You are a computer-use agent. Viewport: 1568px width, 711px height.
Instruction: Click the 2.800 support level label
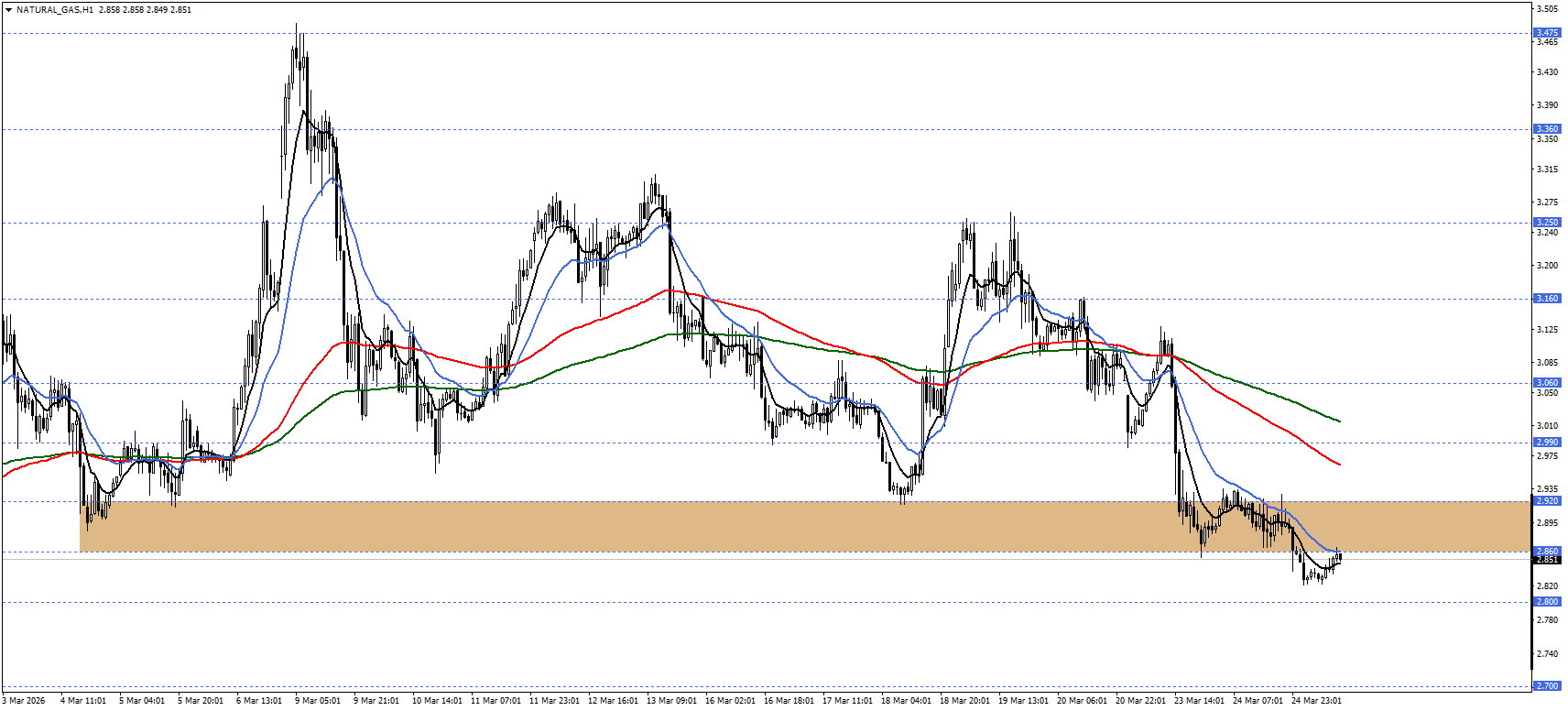tap(1546, 602)
